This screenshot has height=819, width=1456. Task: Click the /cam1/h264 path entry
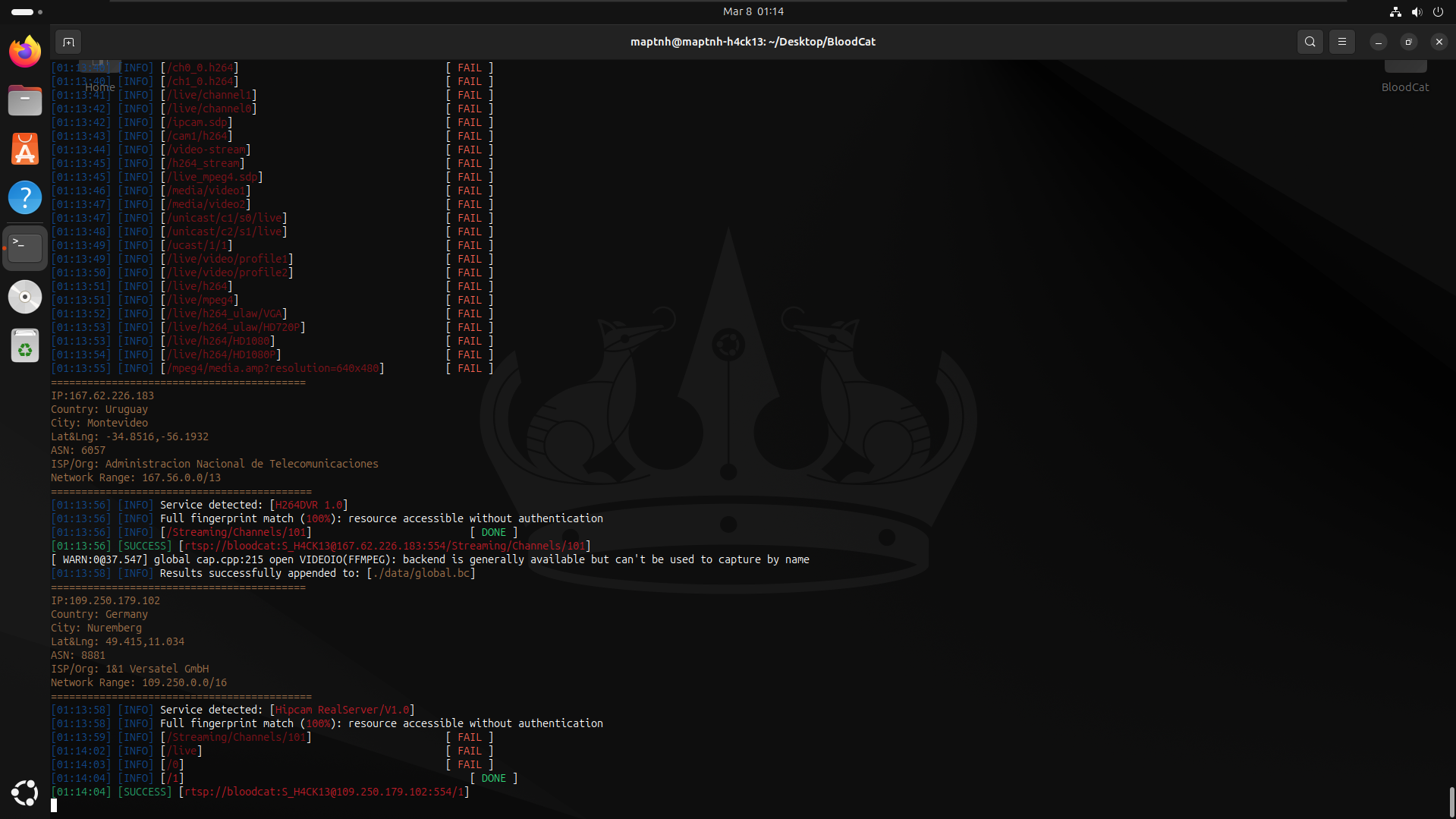(x=197, y=136)
